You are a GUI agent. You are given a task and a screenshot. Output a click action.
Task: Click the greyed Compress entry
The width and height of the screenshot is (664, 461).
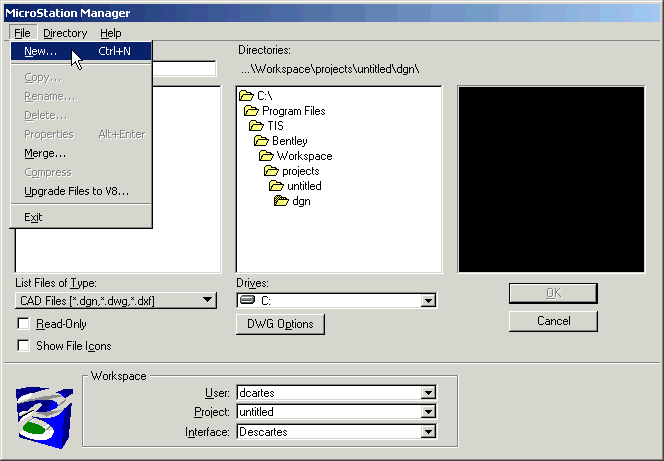[x=81, y=172]
